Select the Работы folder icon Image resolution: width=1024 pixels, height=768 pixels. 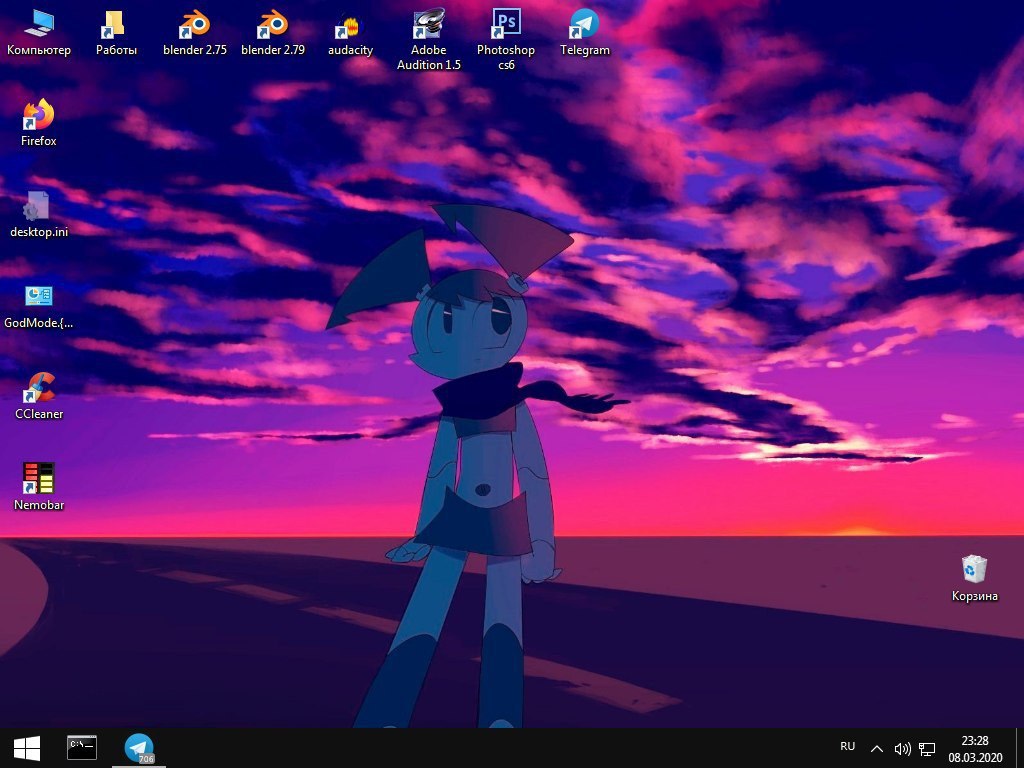pos(116,31)
